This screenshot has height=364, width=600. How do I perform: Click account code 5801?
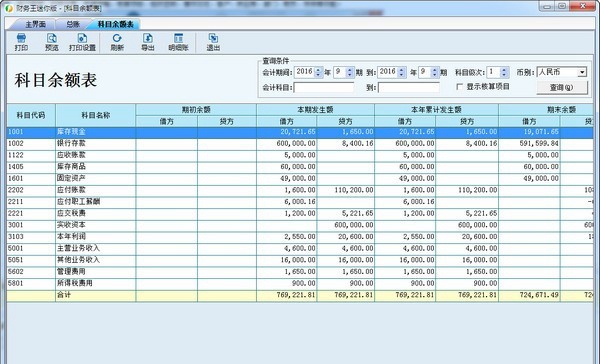(x=16, y=283)
